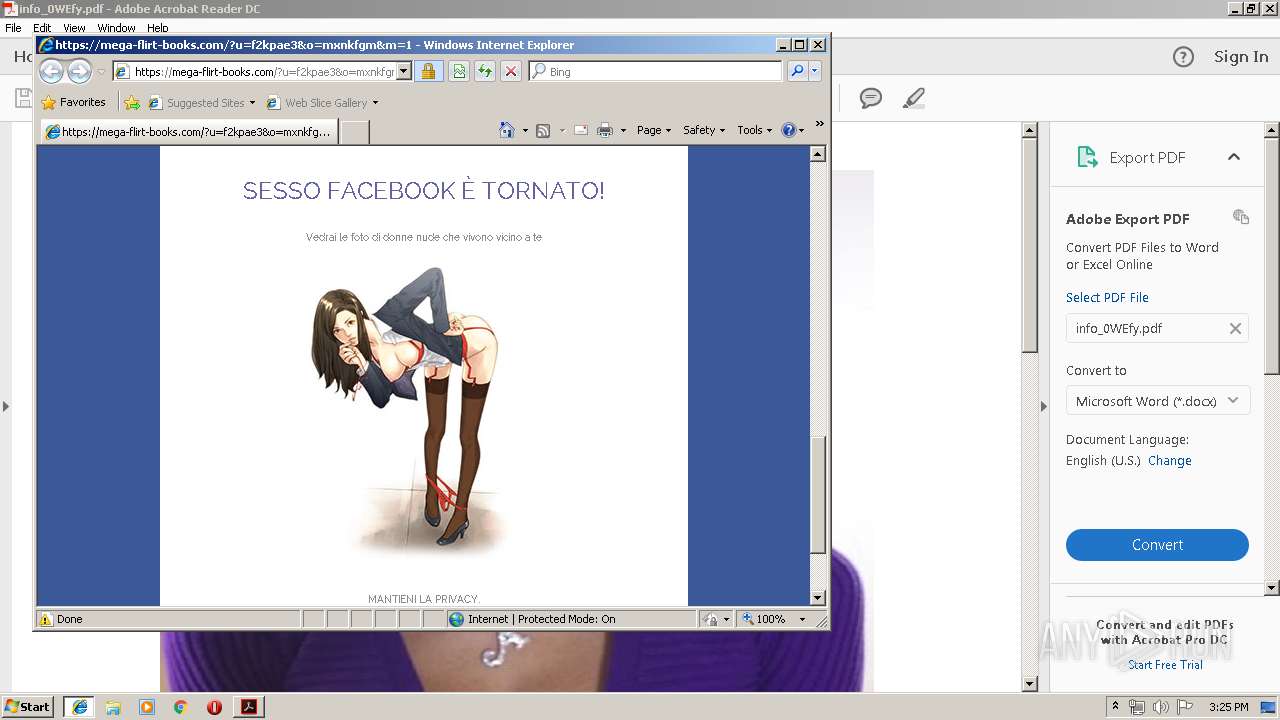Click the copy icon beside Adobe Export PDF
This screenshot has width=1280, height=720.
1241,217
